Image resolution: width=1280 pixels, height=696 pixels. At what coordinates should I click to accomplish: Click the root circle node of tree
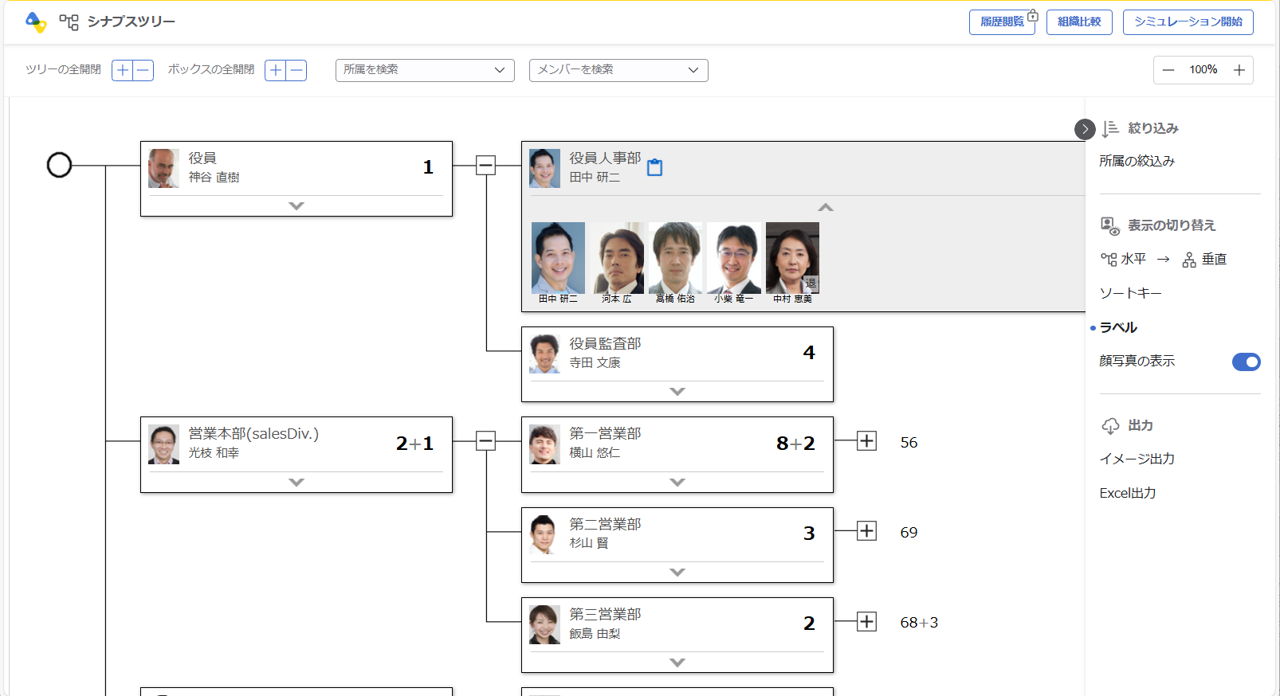tap(59, 165)
